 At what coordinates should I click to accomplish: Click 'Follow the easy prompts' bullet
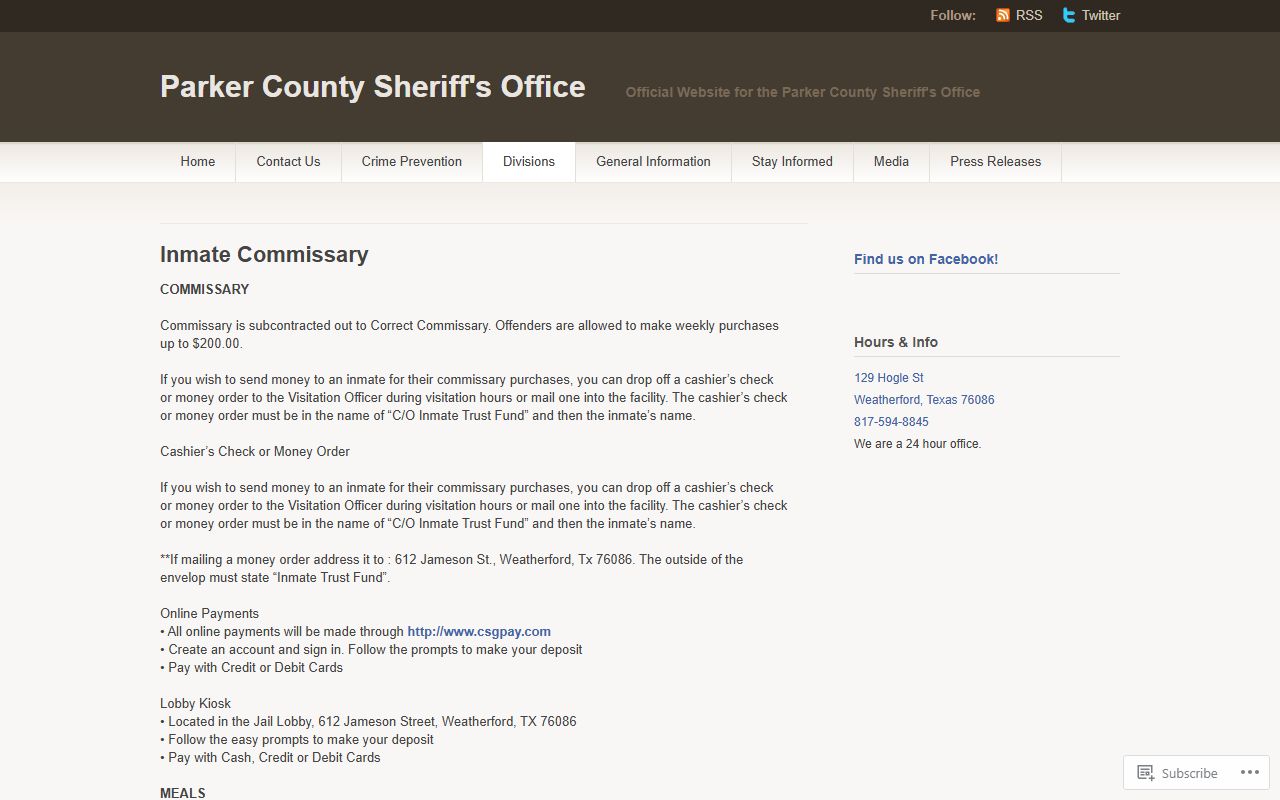click(x=297, y=739)
